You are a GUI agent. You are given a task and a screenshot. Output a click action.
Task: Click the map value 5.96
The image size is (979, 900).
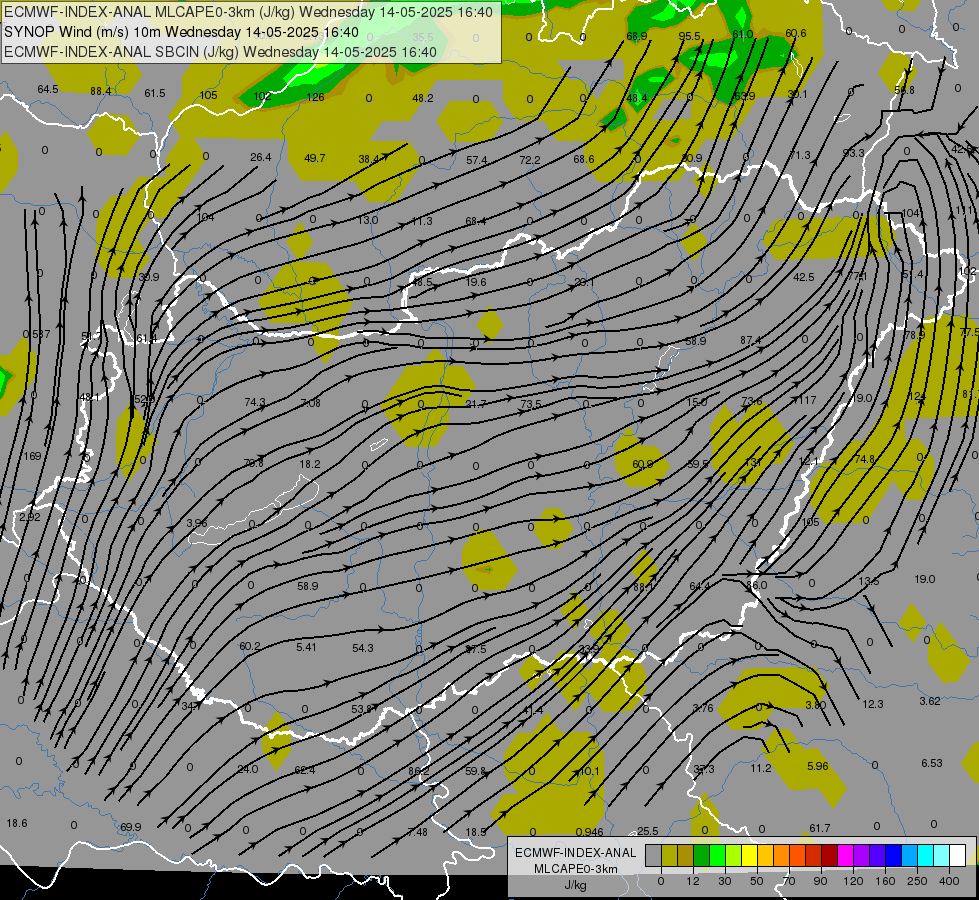(818, 766)
